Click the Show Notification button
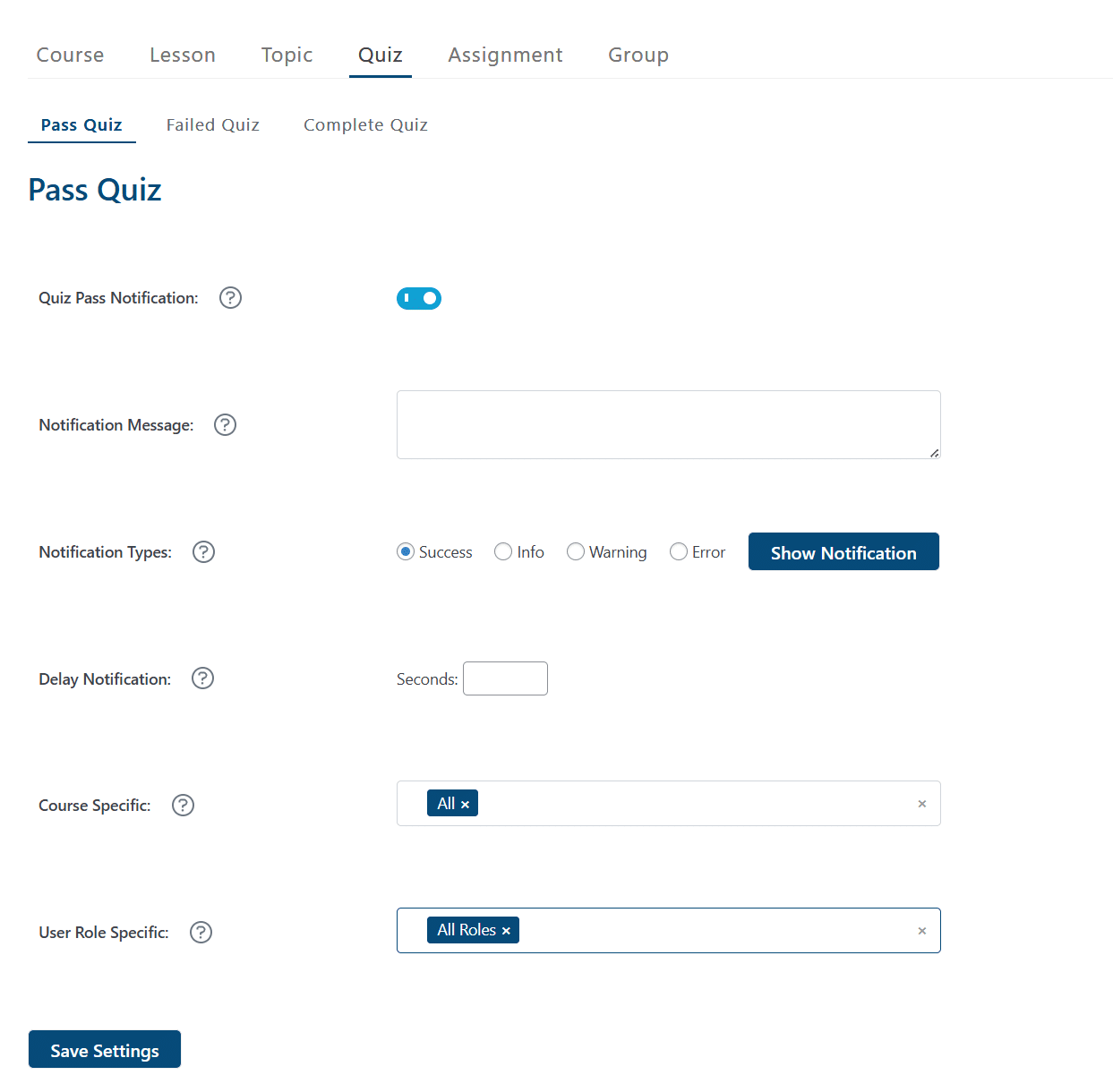 coord(843,551)
